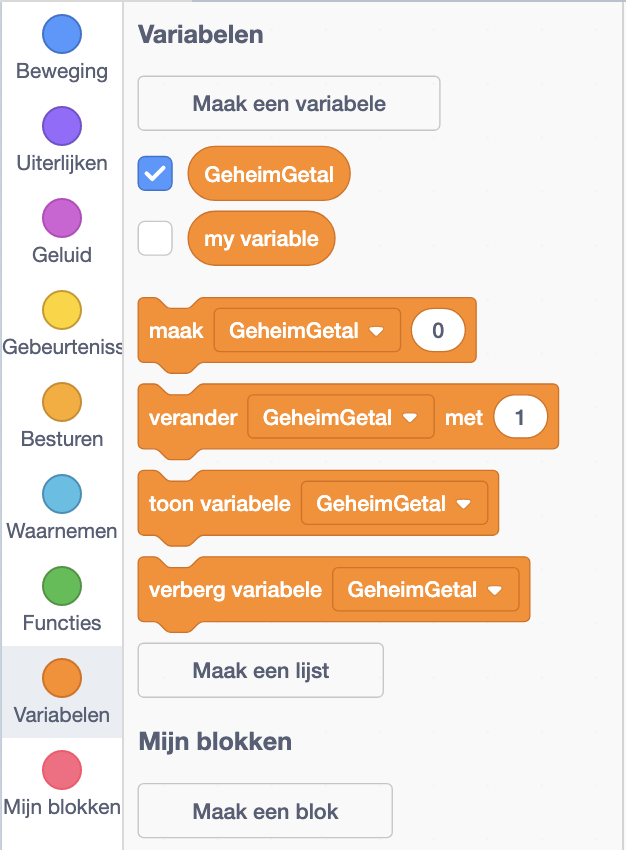The height and width of the screenshot is (850, 626).
Task: Enable the my variable checkbox
Action: tap(155, 238)
